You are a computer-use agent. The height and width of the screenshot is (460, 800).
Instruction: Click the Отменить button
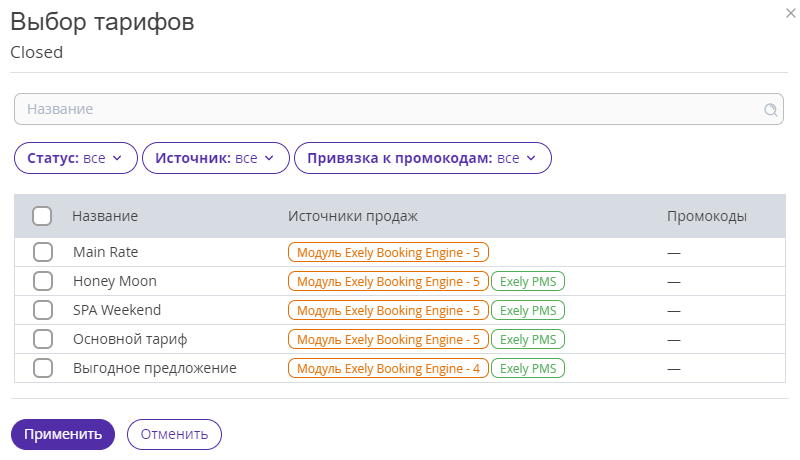pos(174,435)
